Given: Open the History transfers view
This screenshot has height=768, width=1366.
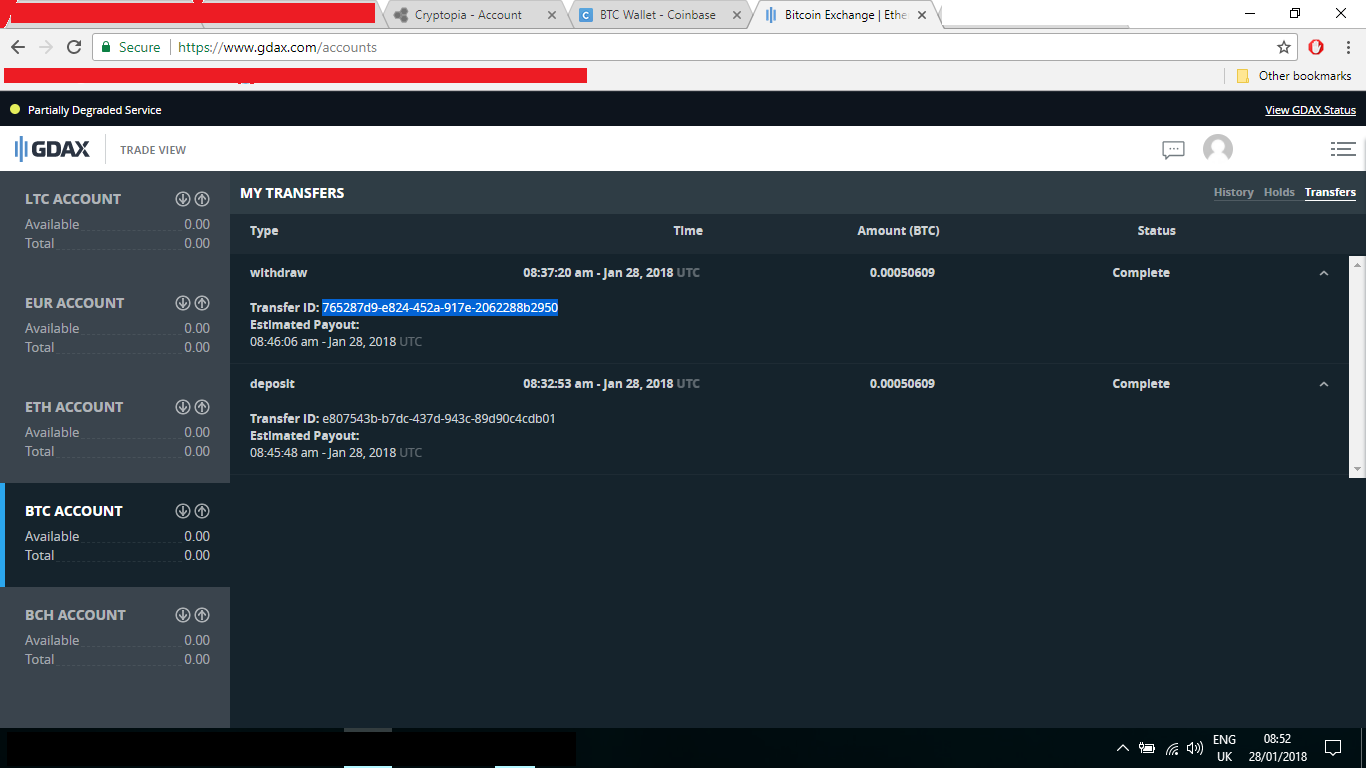Looking at the screenshot, I should (1233, 192).
